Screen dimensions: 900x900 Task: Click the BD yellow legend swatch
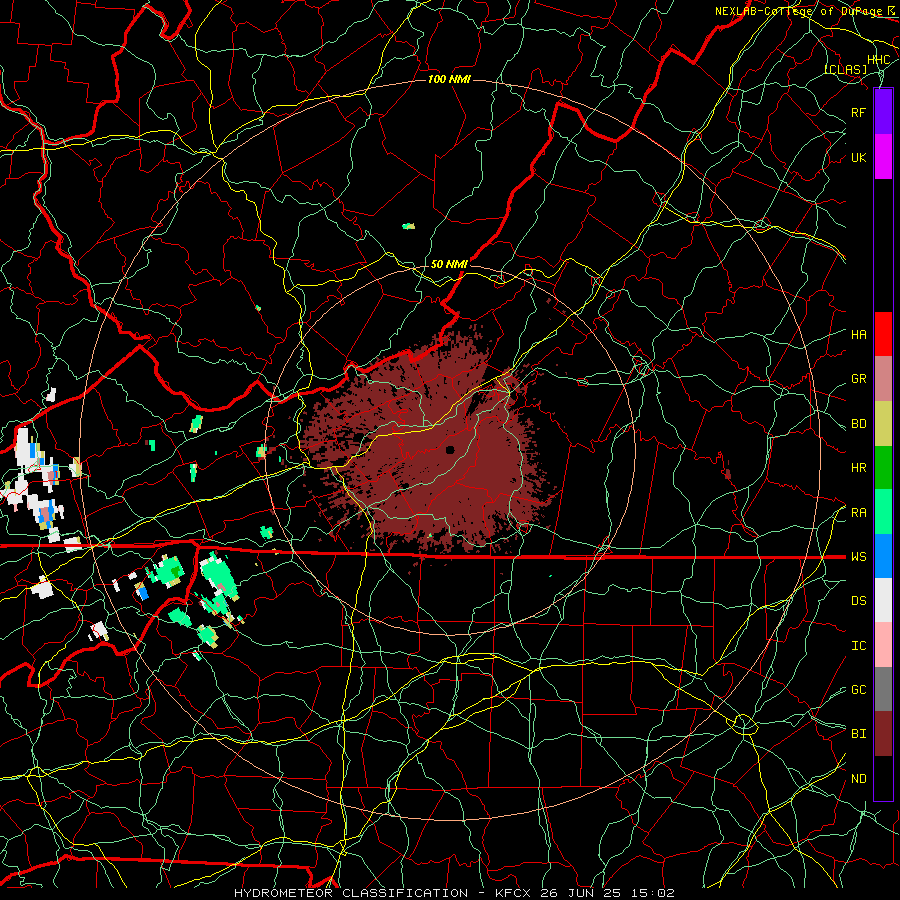point(883,424)
